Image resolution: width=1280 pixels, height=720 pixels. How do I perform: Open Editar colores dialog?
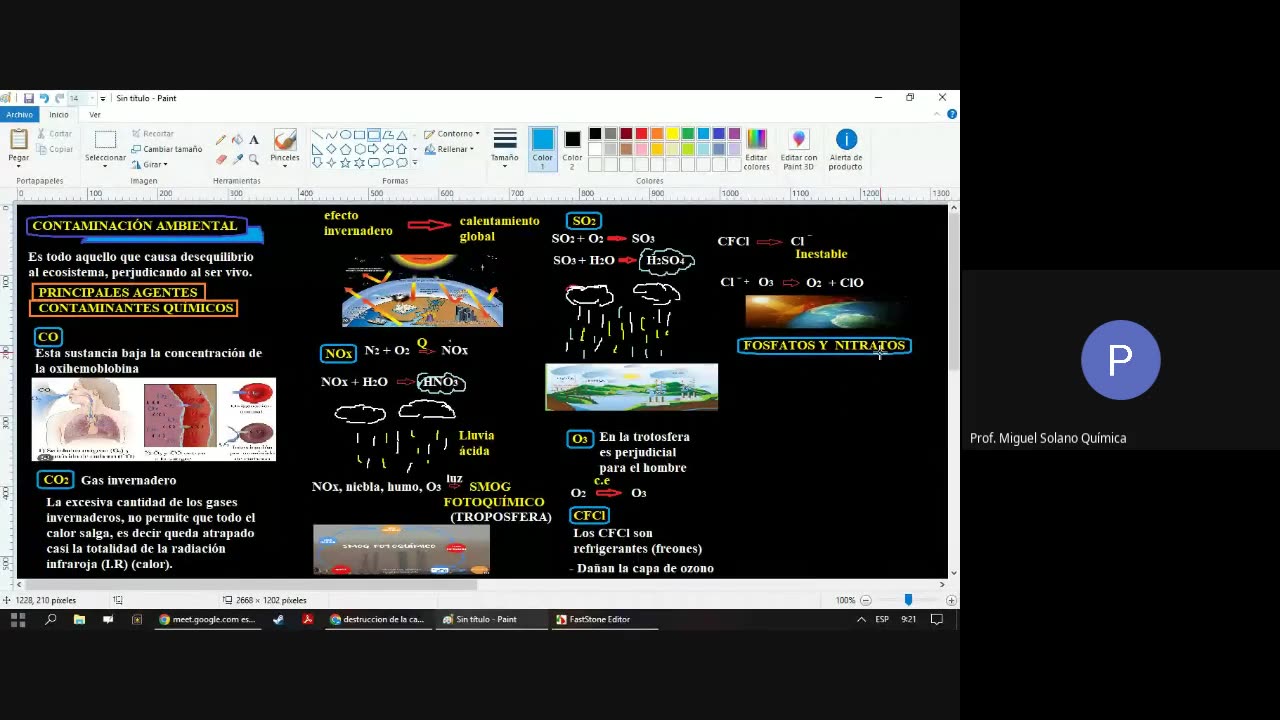pos(756,148)
